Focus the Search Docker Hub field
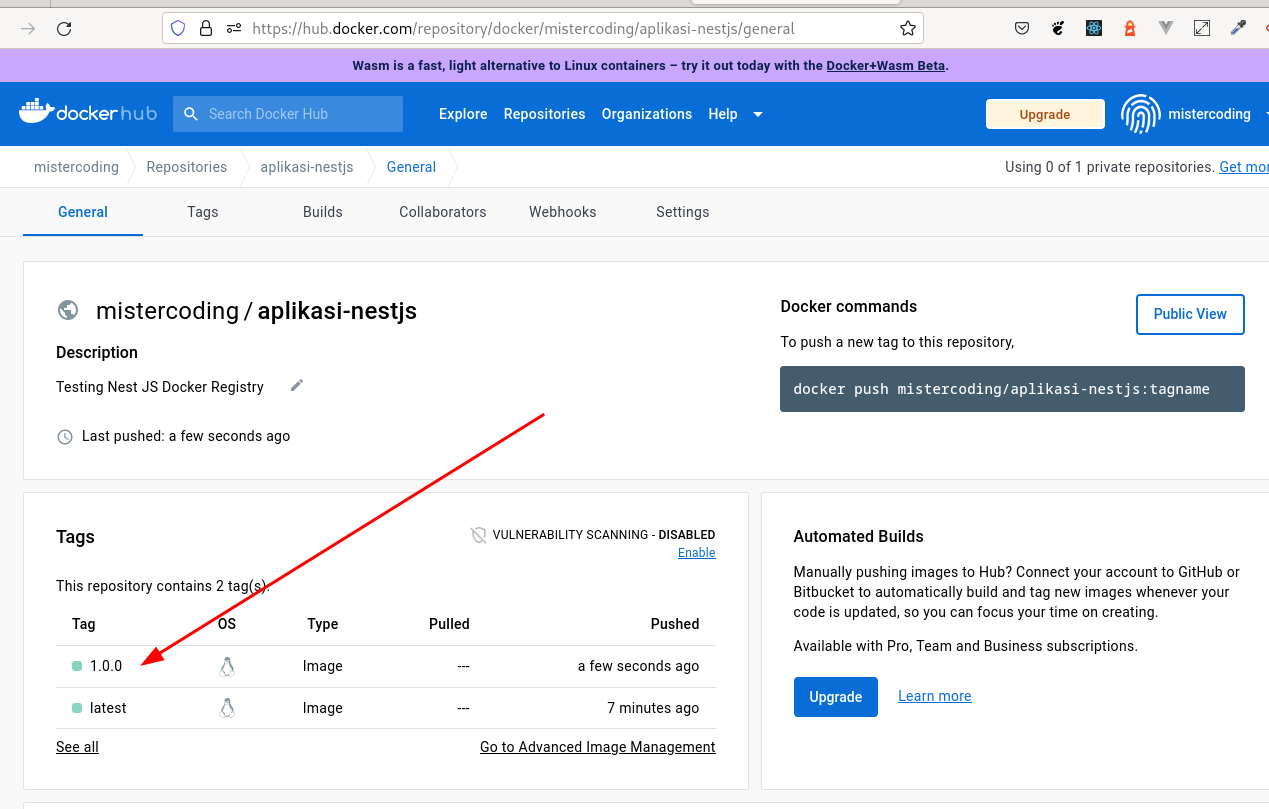The image size is (1269, 809). 288,114
